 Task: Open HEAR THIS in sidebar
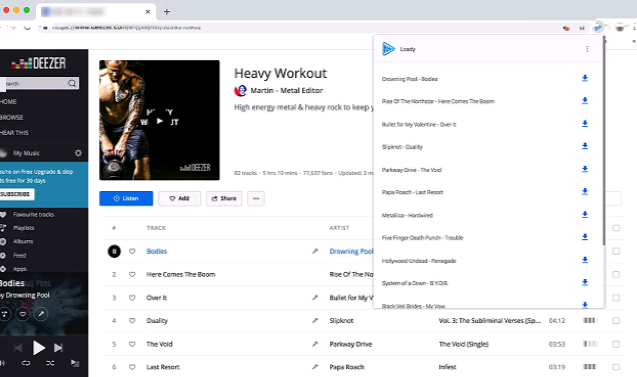point(14,133)
